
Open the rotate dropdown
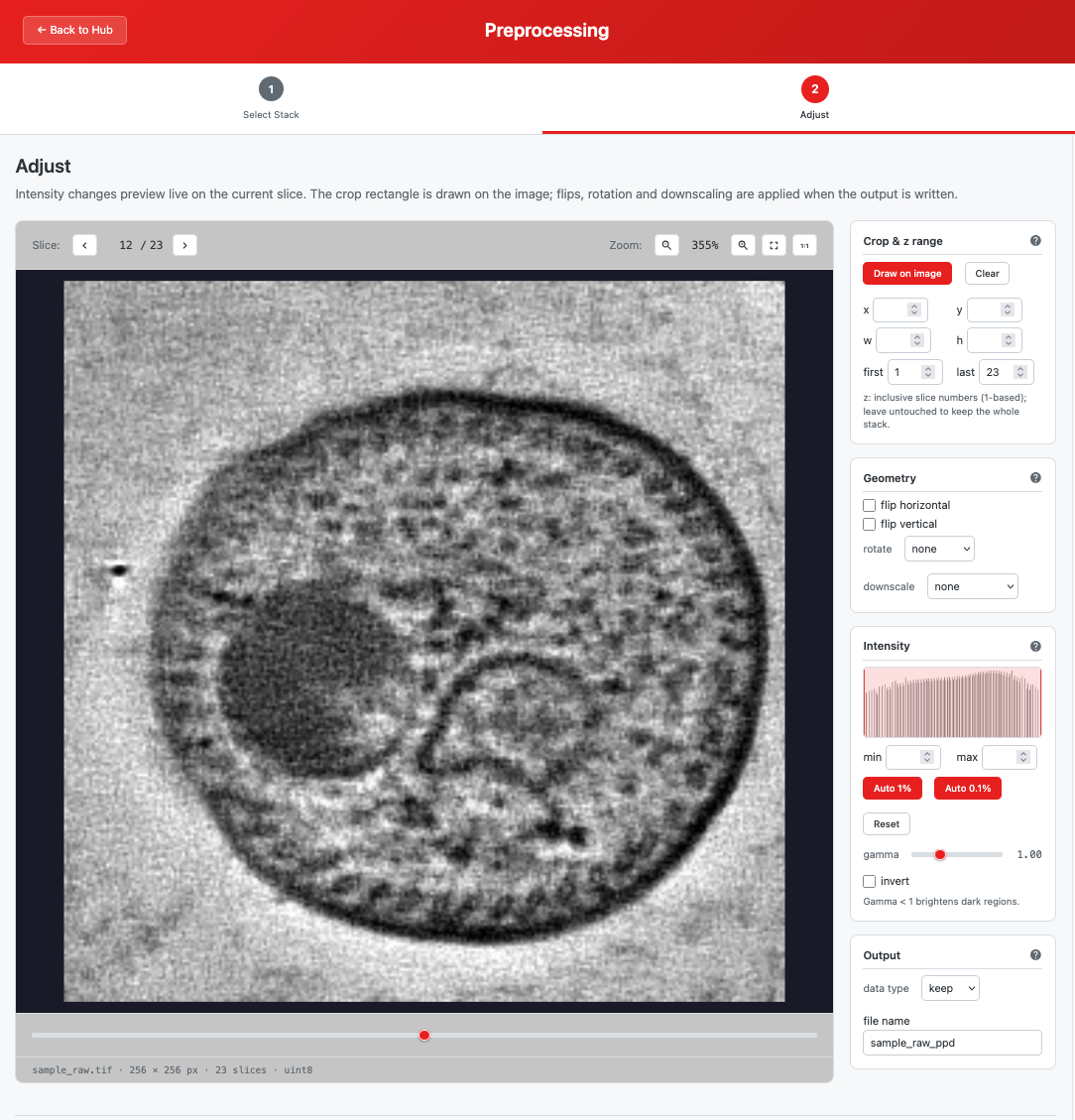(x=939, y=549)
